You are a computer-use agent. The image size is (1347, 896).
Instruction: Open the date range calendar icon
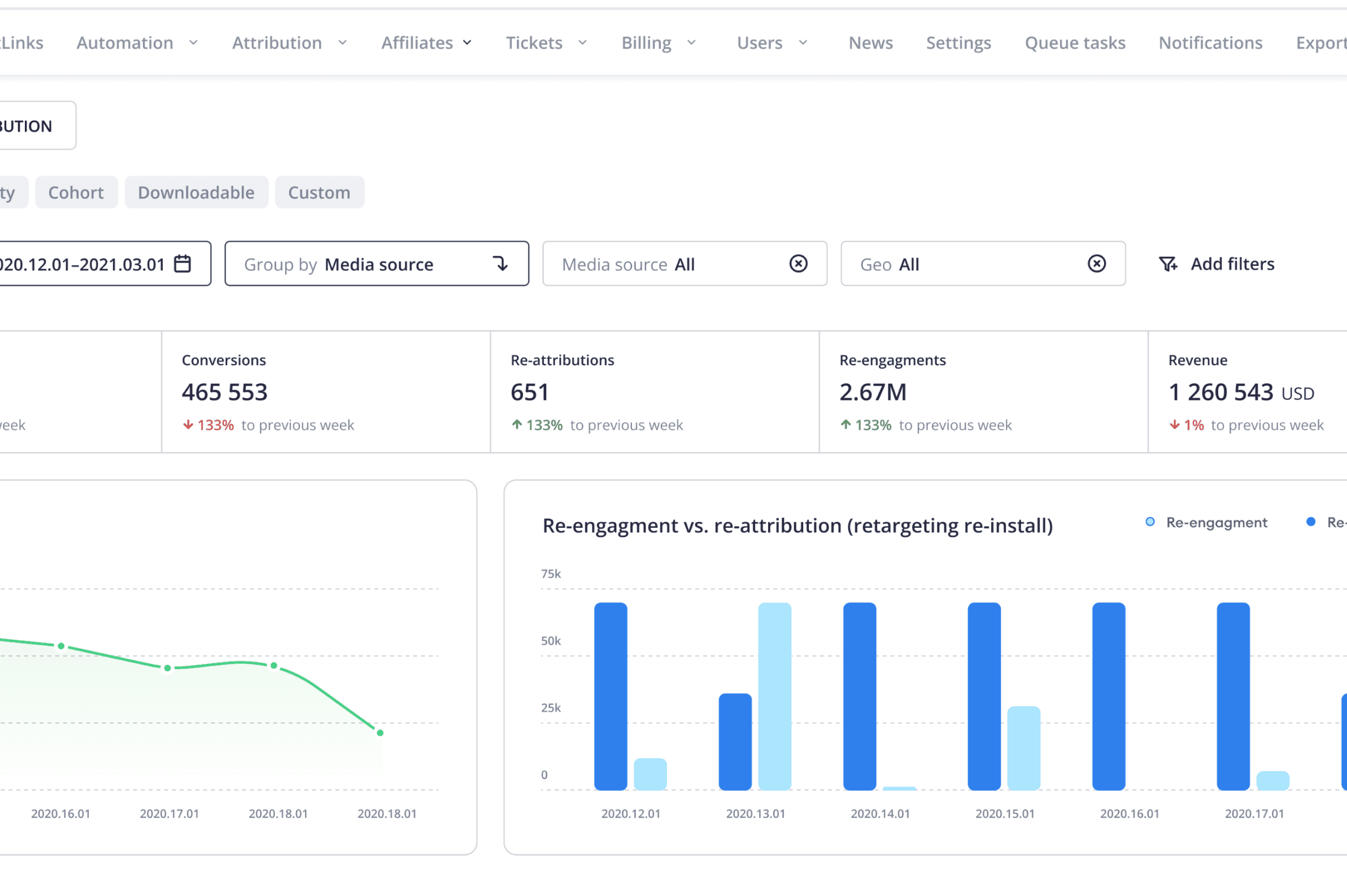click(182, 264)
